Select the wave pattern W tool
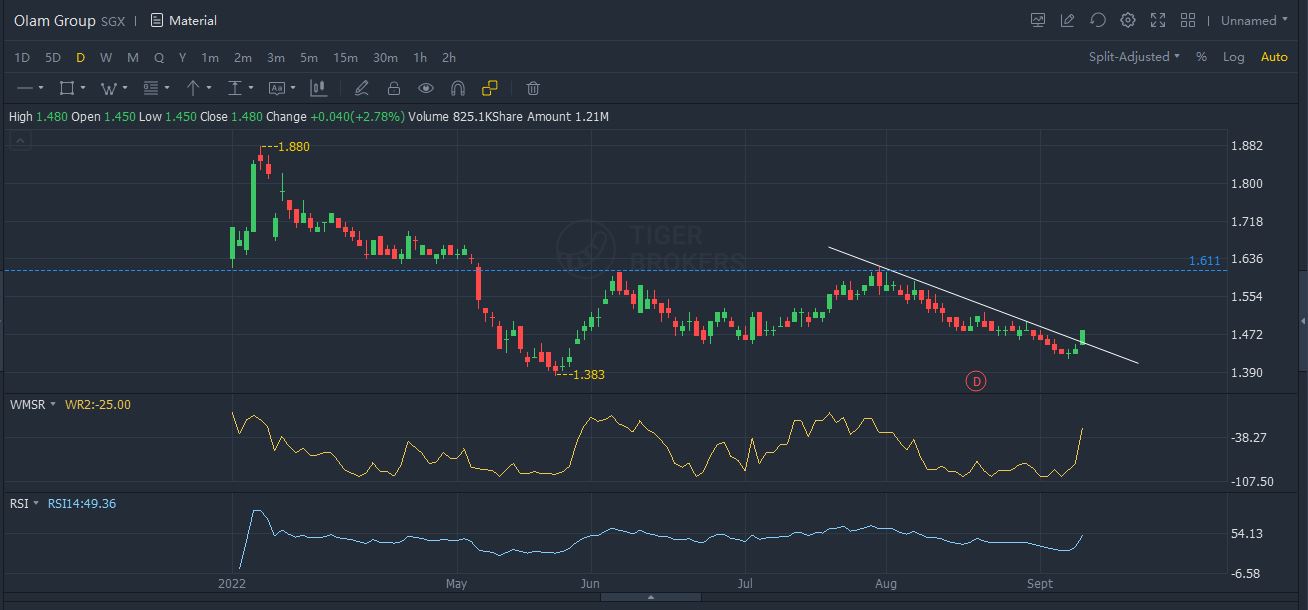The image size is (1308, 610). pos(108,88)
